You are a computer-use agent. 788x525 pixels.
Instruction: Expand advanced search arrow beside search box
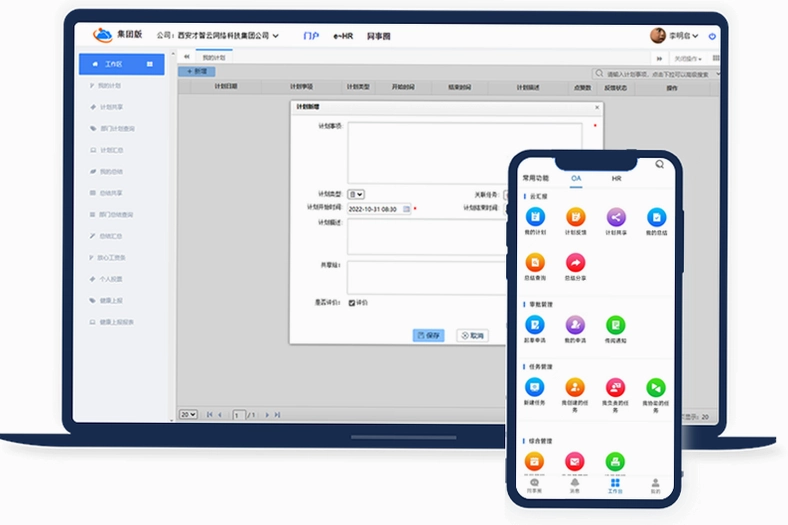718,74
